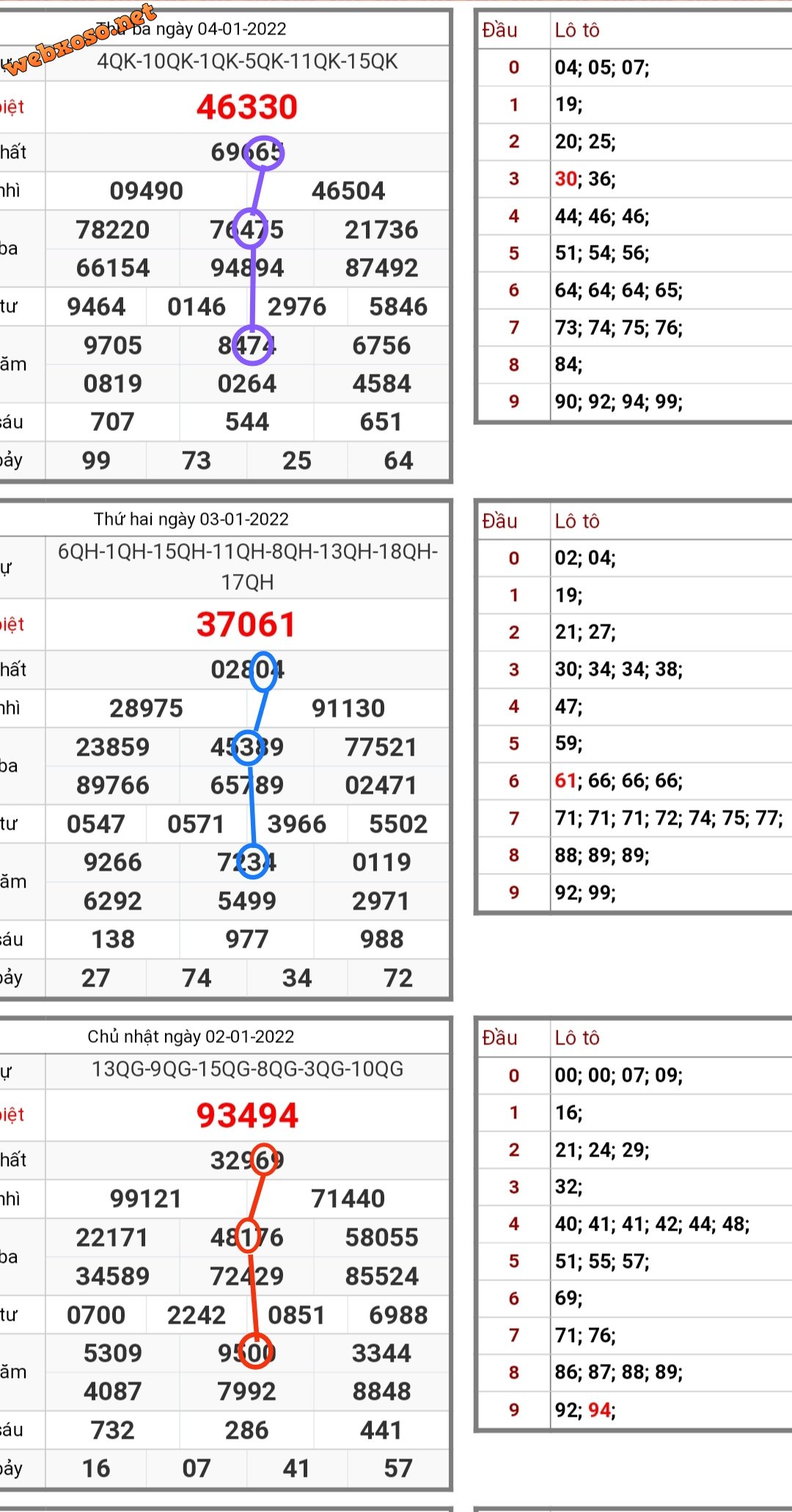The image size is (792, 1512).
Task: Select prize number 7992
Action: pos(247,1392)
